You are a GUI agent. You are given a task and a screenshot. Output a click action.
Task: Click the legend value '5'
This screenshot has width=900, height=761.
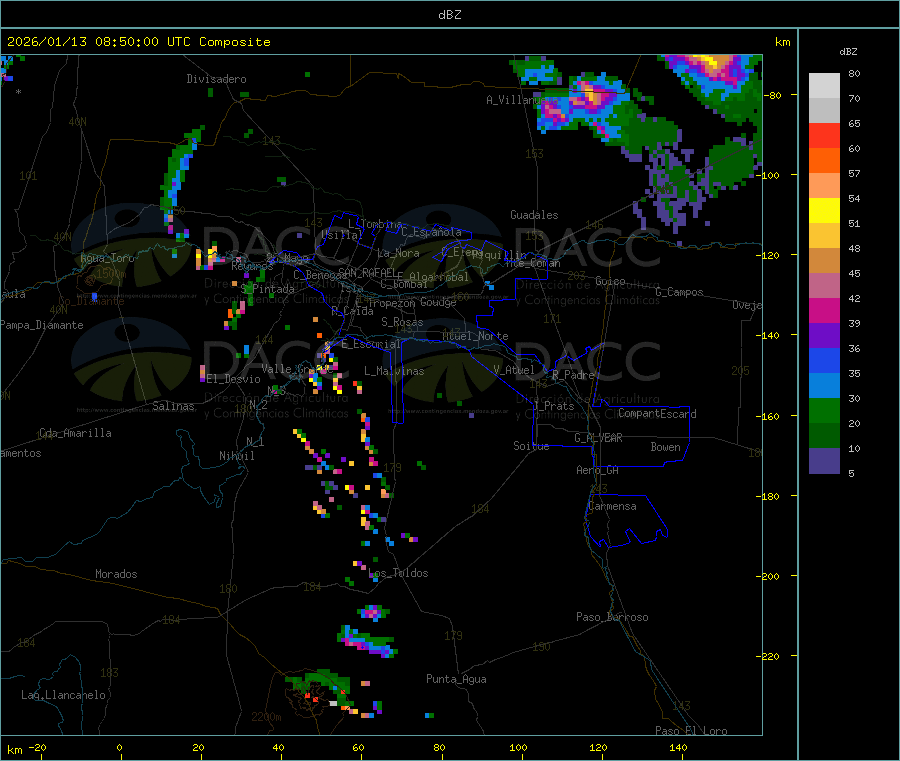pos(851,473)
